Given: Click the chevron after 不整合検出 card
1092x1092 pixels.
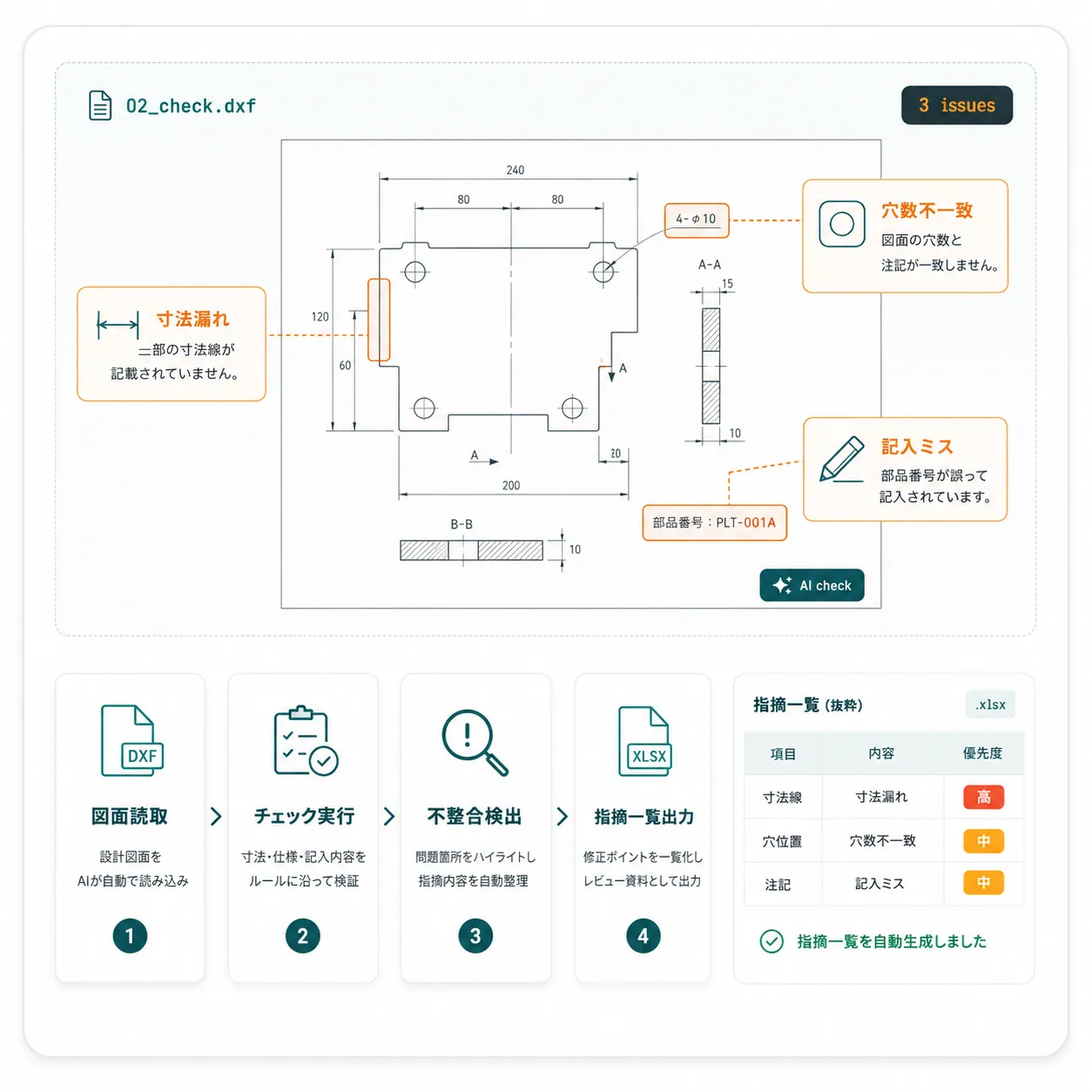Looking at the screenshot, I should point(563,816).
